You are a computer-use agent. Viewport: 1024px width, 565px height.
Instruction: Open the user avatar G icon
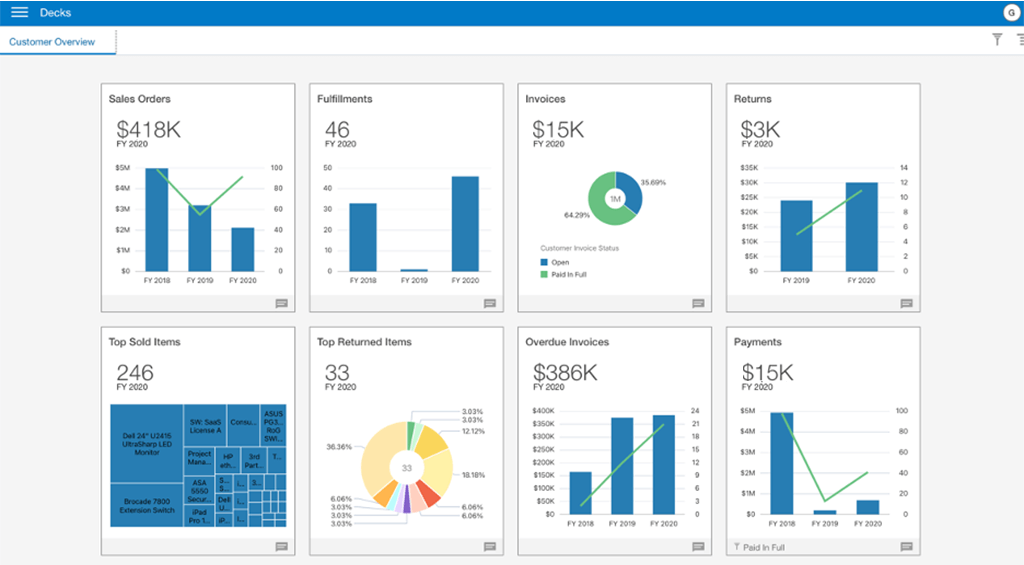pyautogui.click(x=1009, y=12)
